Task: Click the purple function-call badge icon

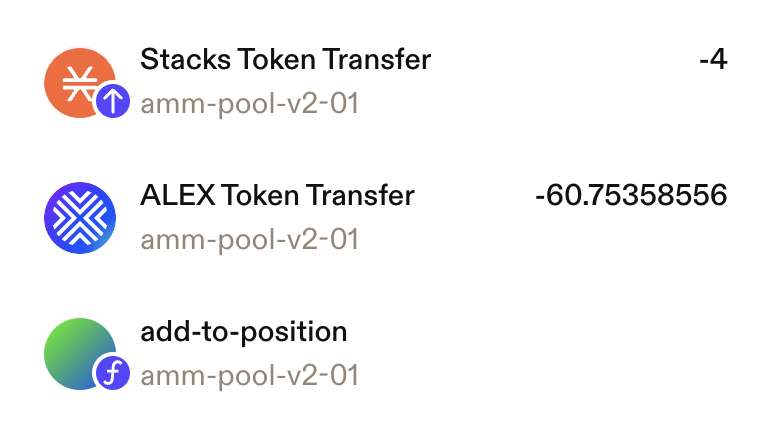Action: tap(113, 373)
